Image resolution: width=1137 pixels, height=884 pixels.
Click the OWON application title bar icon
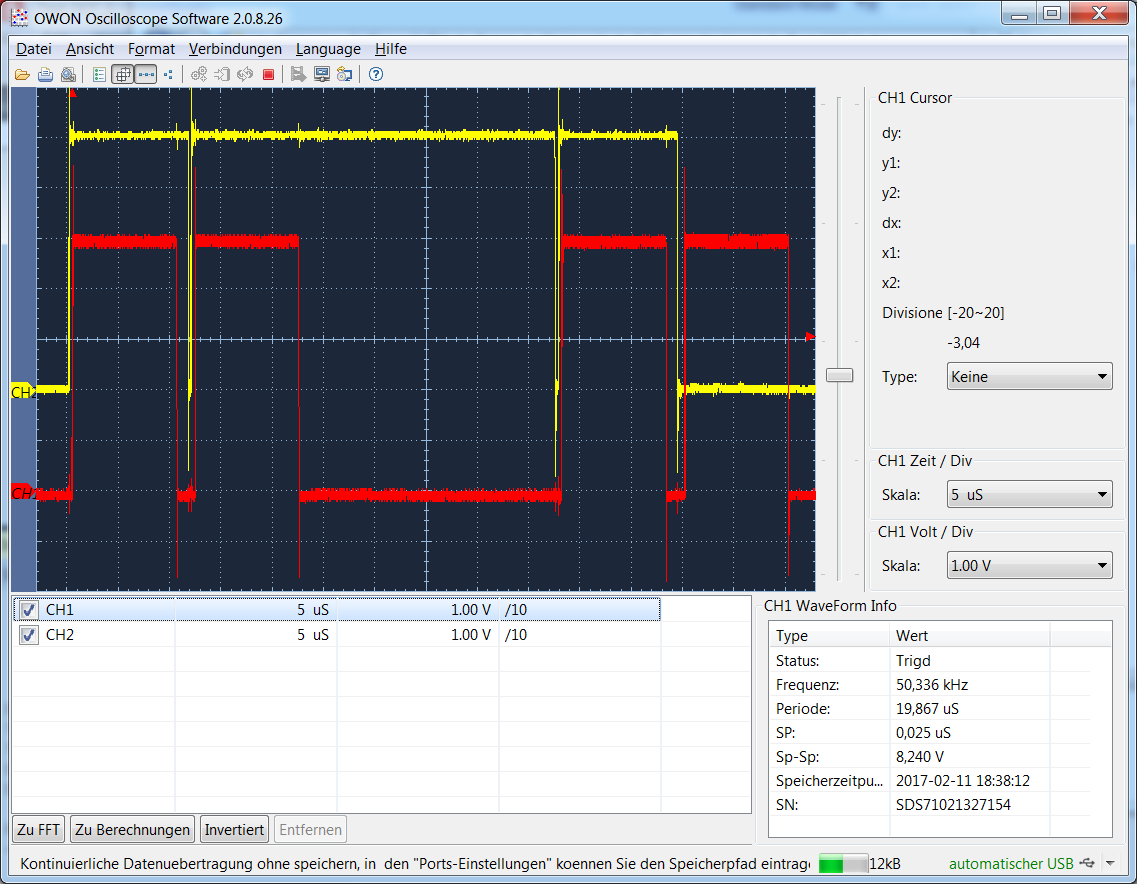click(x=20, y=17)
